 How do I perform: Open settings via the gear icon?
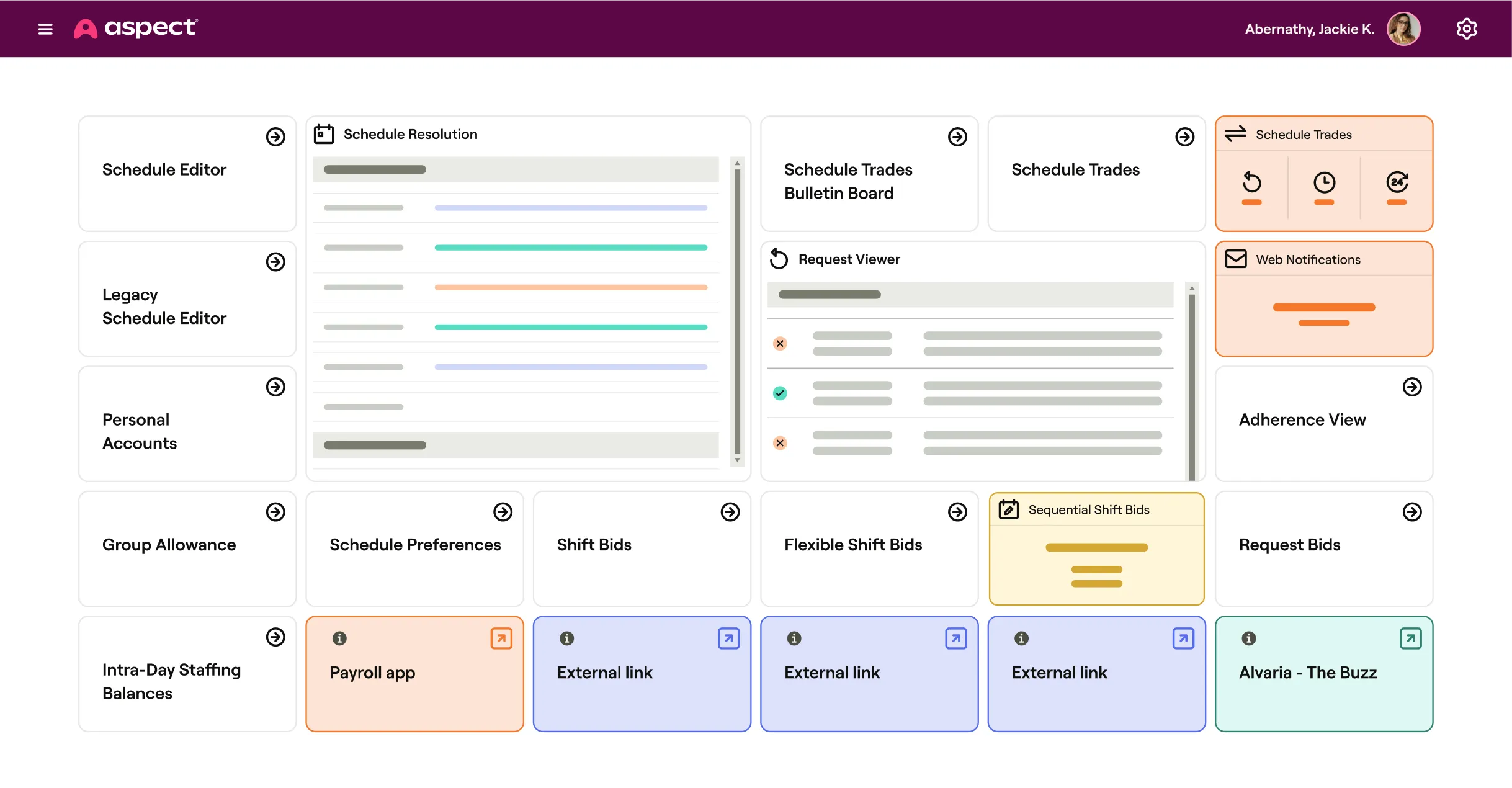pos(1466,29)
